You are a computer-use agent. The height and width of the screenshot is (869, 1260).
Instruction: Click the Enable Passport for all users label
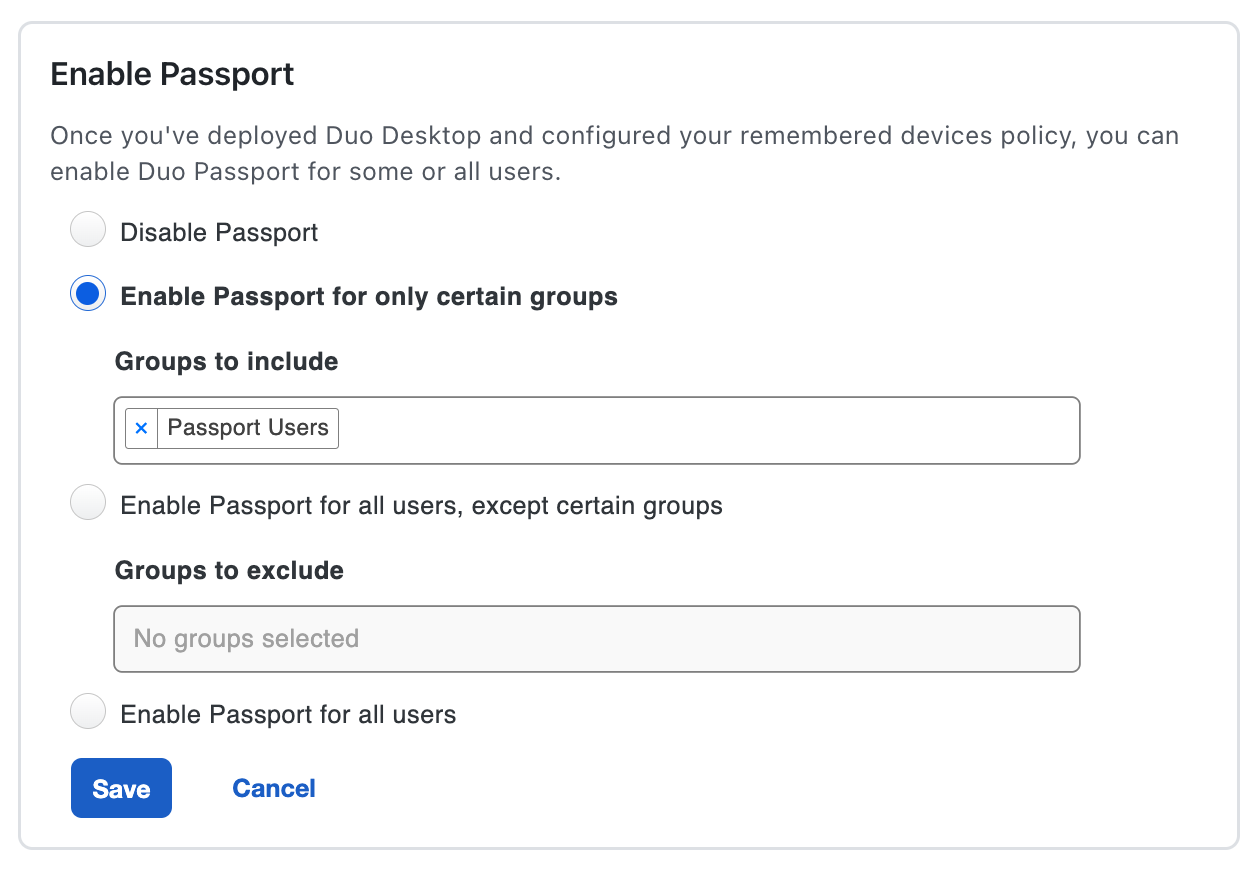click(288, 715)
